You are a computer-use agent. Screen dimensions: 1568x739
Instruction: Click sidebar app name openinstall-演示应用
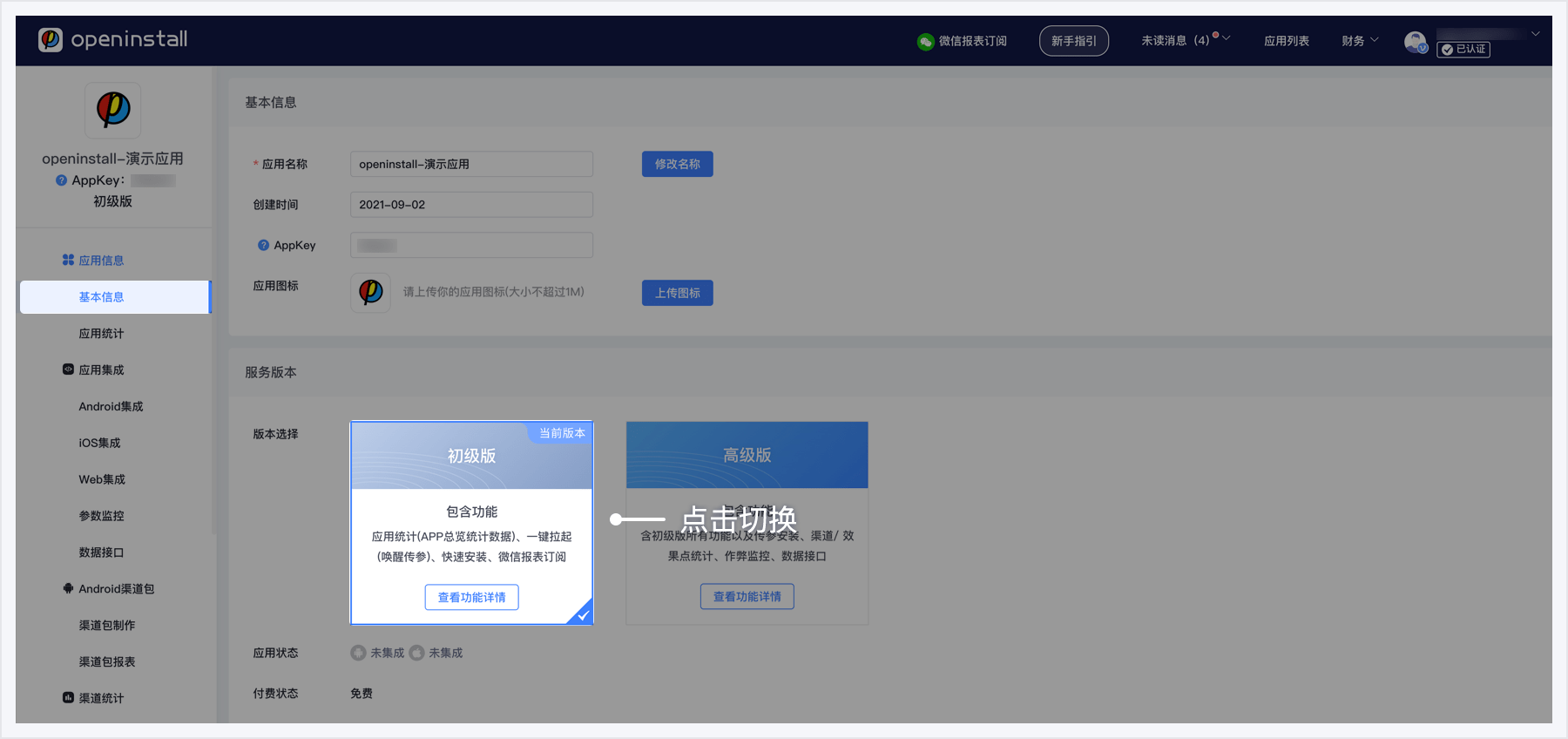(x=112, y=159)
